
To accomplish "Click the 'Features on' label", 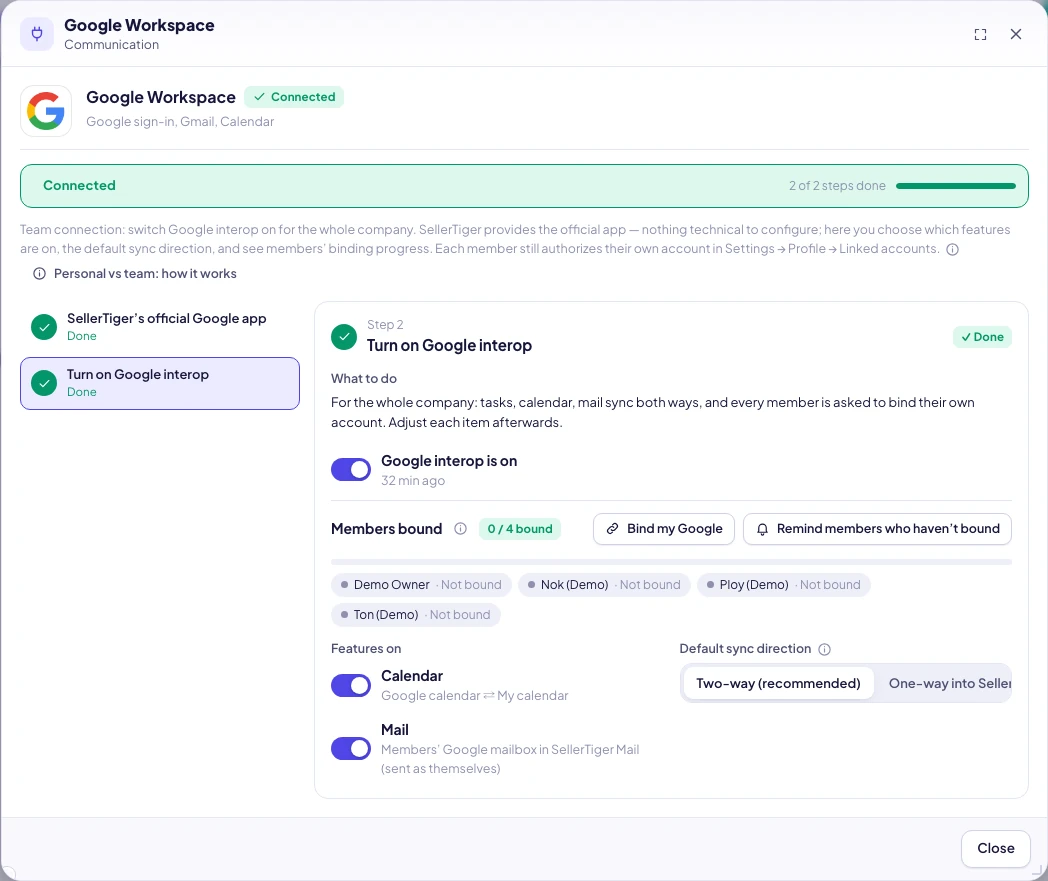I will pos(366,648).
